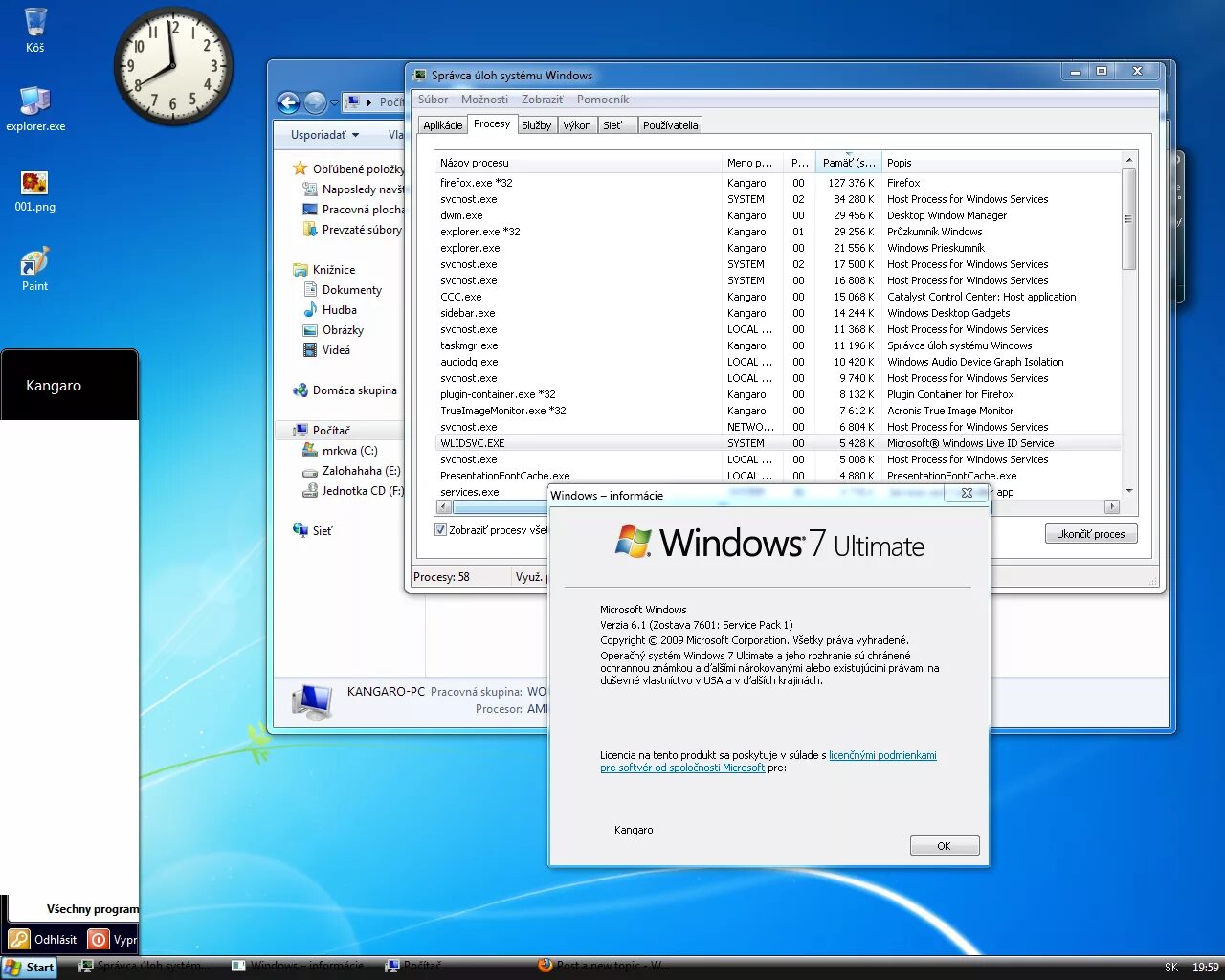Click the Start button

click(x=30, y=968)
